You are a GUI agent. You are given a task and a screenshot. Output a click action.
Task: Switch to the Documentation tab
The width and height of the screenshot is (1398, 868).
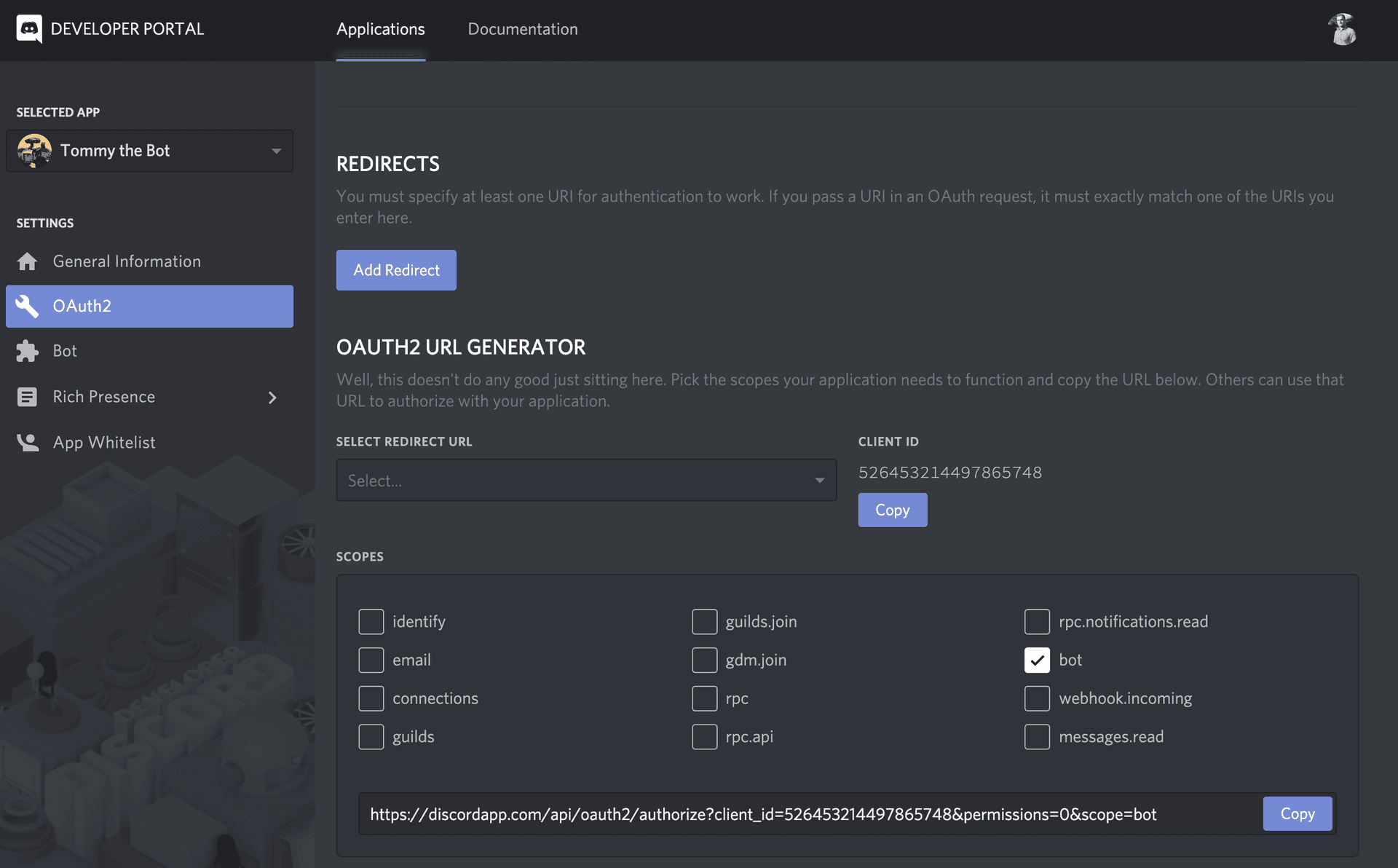click(x=522, y=29)
